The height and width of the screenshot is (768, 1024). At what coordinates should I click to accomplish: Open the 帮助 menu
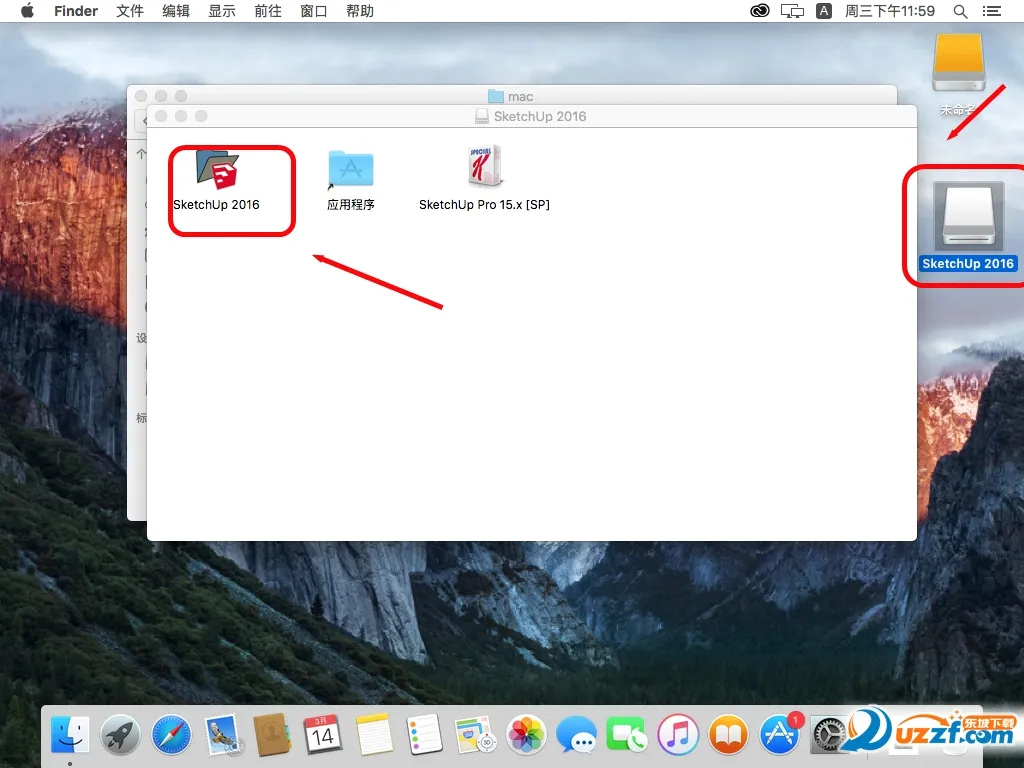pos(360,11)
